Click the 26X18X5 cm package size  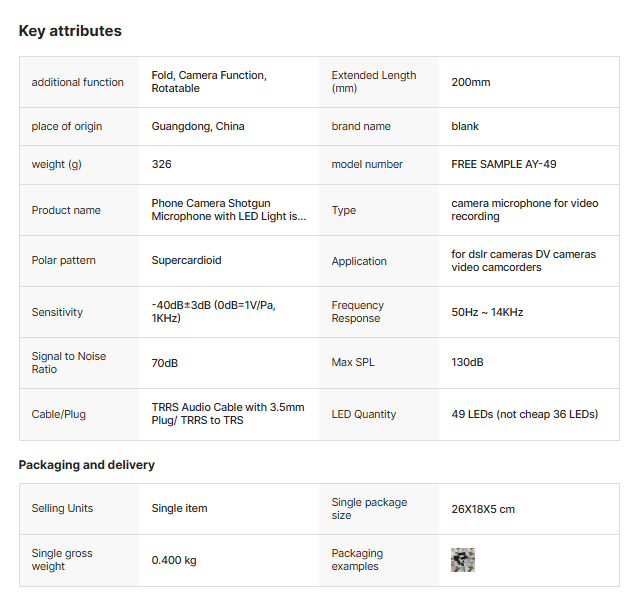tap(483, 509)
